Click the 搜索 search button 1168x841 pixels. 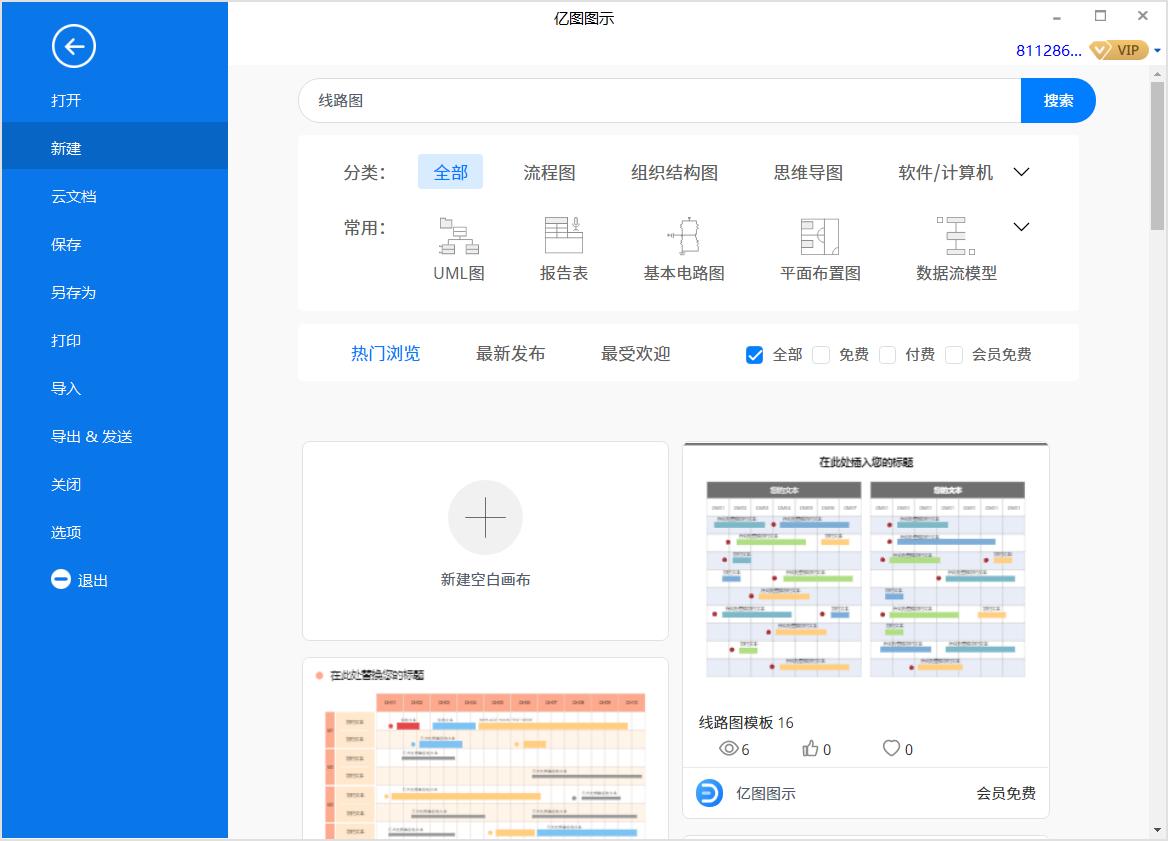click(x=1058, y=100)
